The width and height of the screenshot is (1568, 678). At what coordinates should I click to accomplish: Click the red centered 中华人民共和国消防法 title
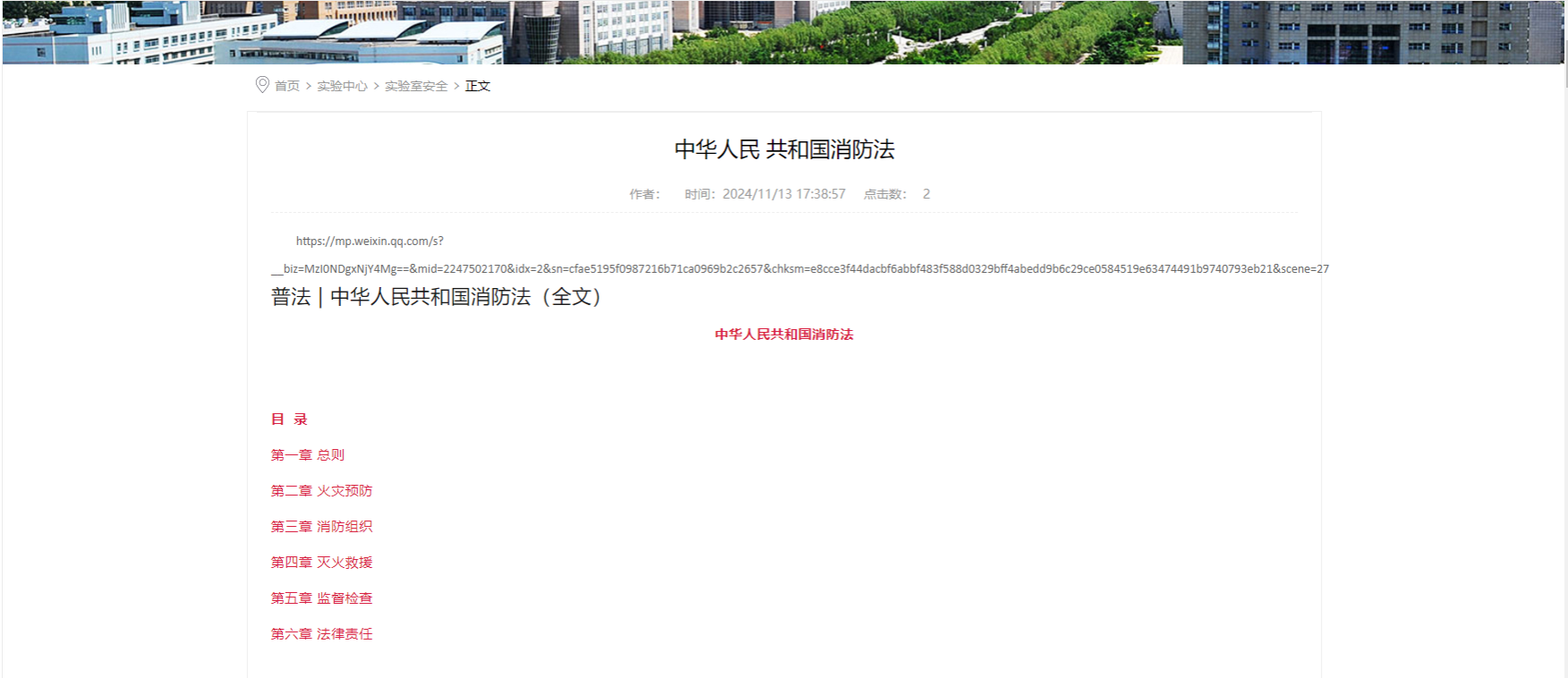tap(784, 335)
